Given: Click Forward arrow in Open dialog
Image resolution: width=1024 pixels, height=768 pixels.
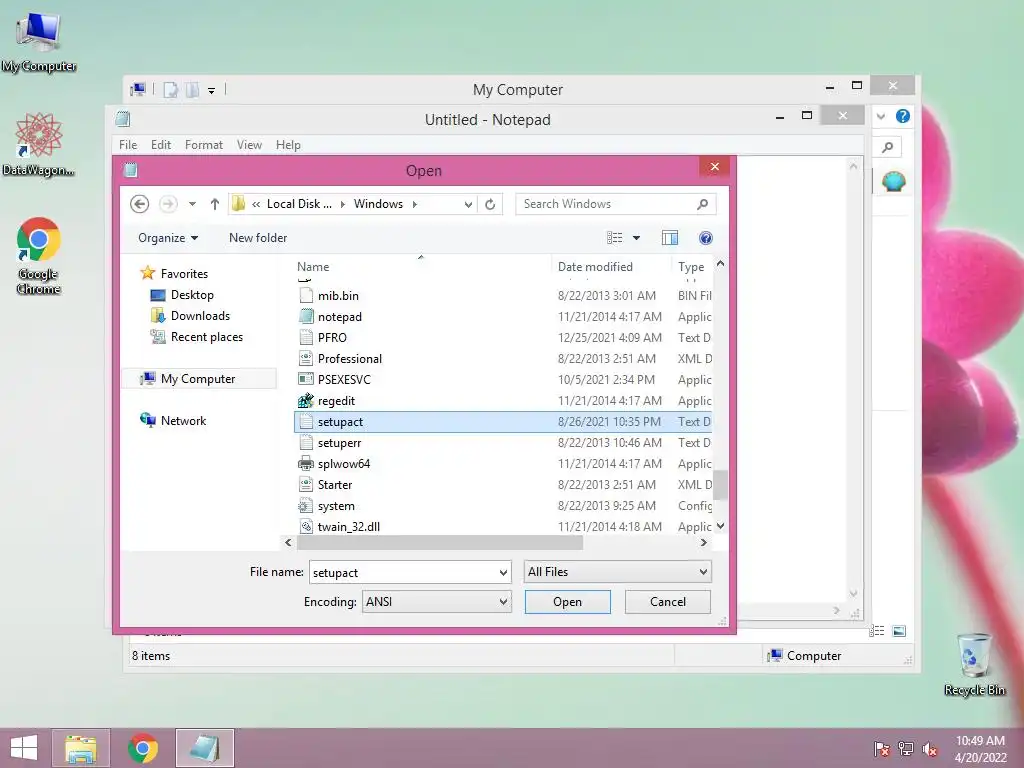Looking at the screenshot, I should coord(168,204).
